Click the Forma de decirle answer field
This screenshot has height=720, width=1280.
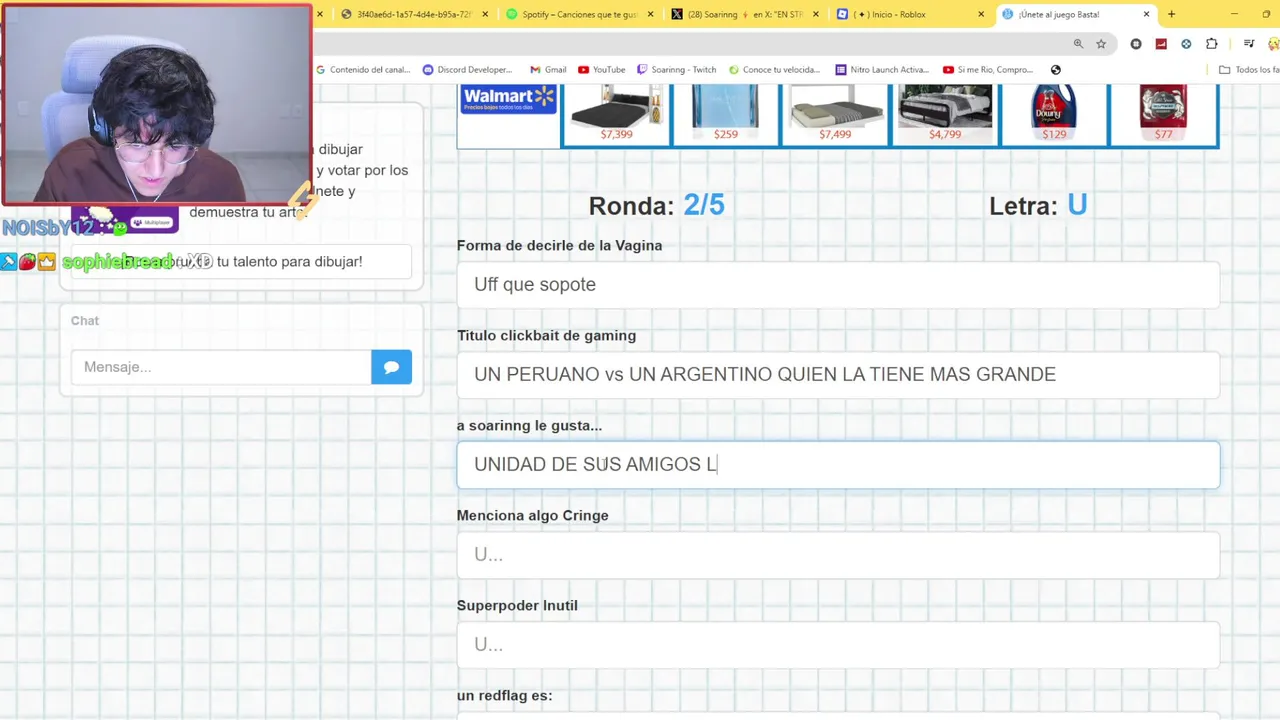tap(838, 285)
